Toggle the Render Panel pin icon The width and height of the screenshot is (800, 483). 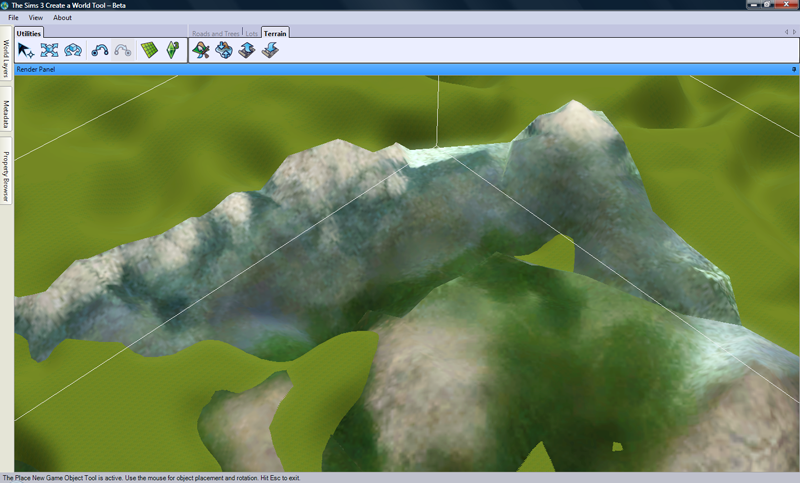pyautogui.click(x=794, y=69)
